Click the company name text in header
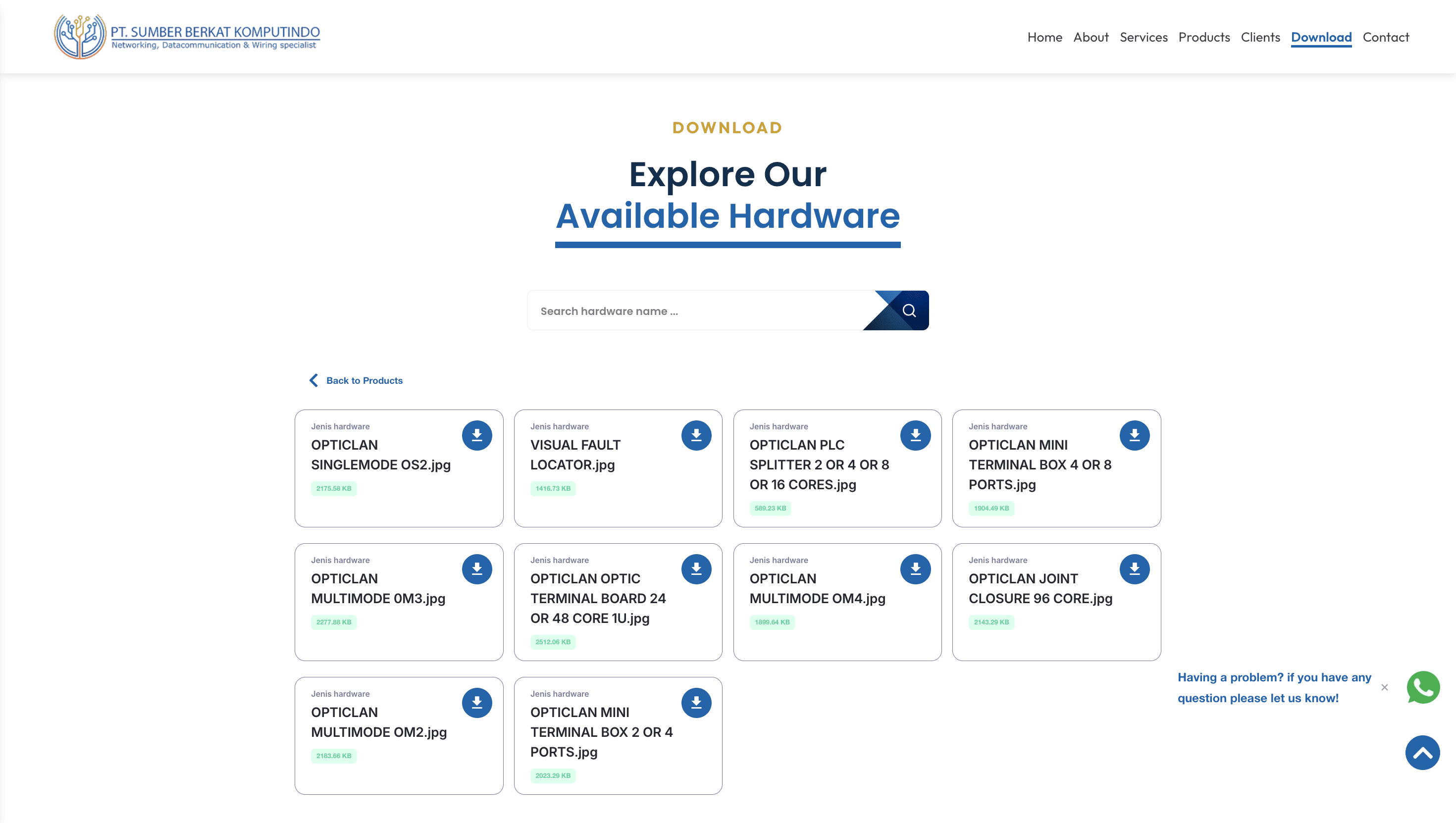The height and width of the screenshot is (823, 1456). (215, 32)
